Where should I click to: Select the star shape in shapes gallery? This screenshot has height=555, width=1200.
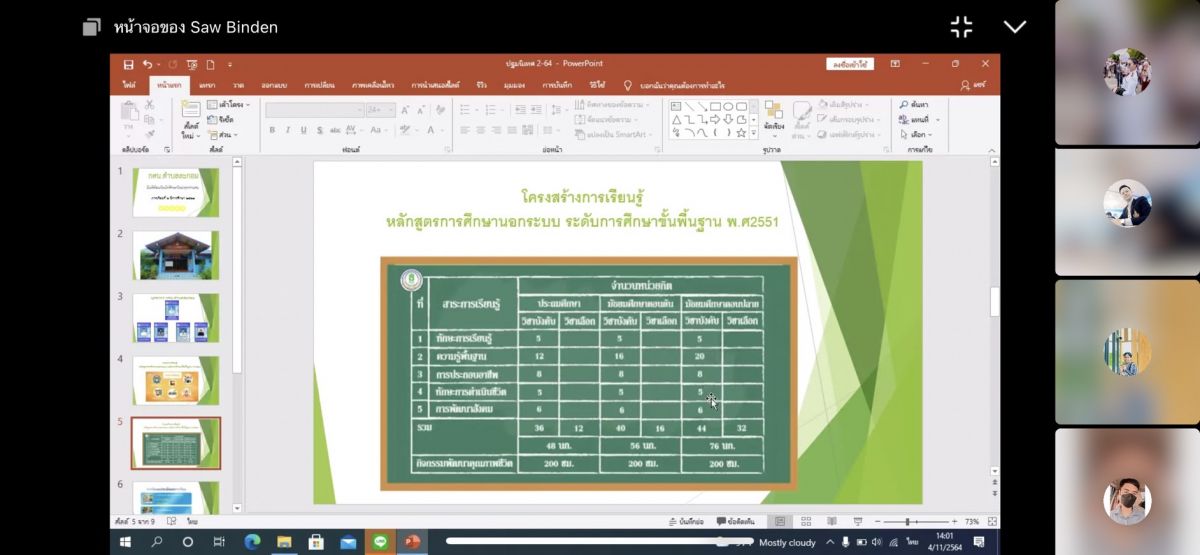point(741,132)
